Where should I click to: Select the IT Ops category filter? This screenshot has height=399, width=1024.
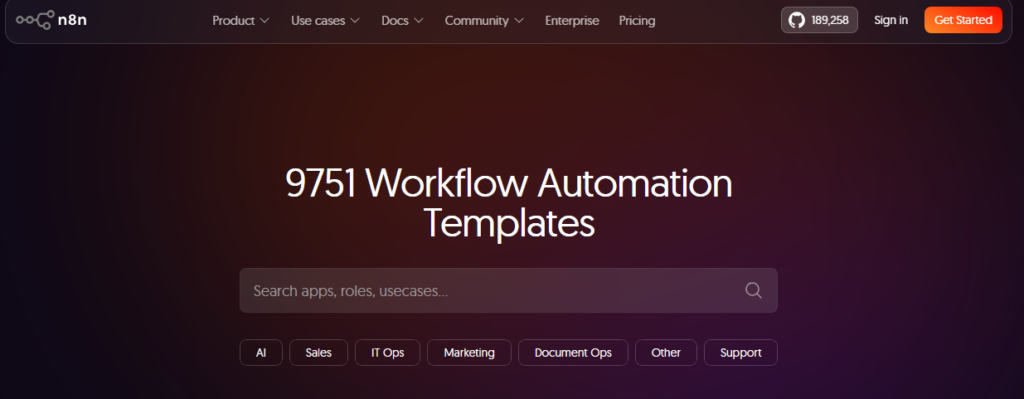pos(388,353)
